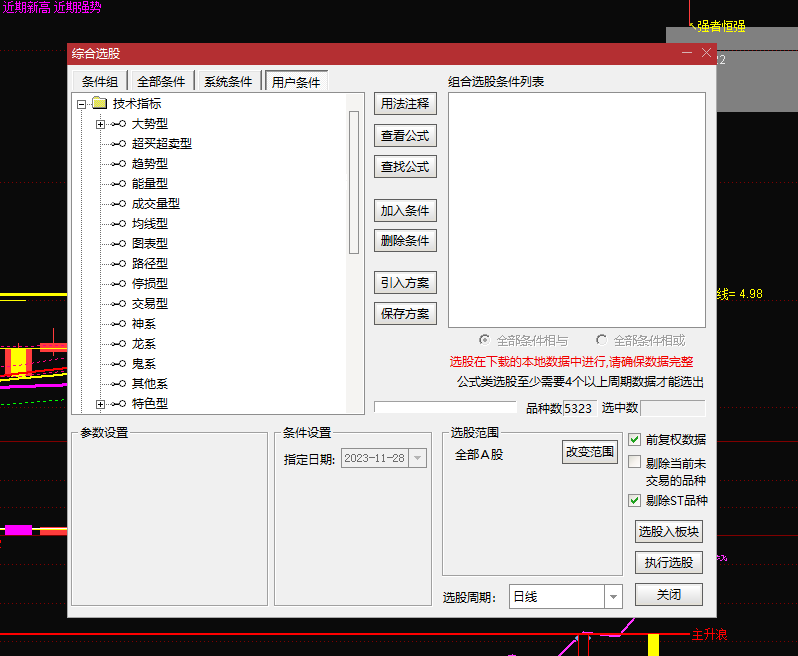798x656 pixels.
Task: Click the 改变范围 button
Action: tap(590, 452)
